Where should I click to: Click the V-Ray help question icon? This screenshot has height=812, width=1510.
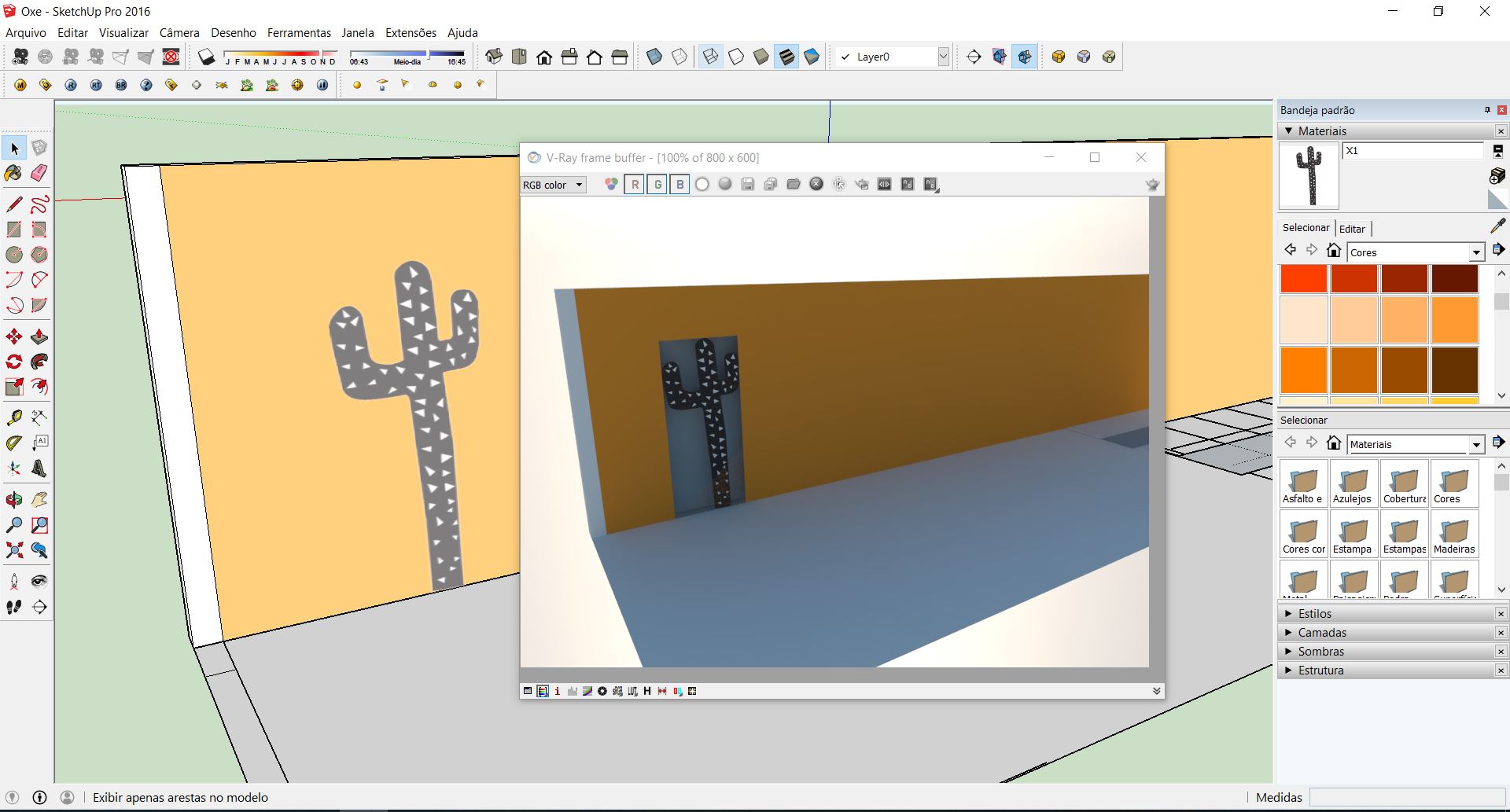146,85
